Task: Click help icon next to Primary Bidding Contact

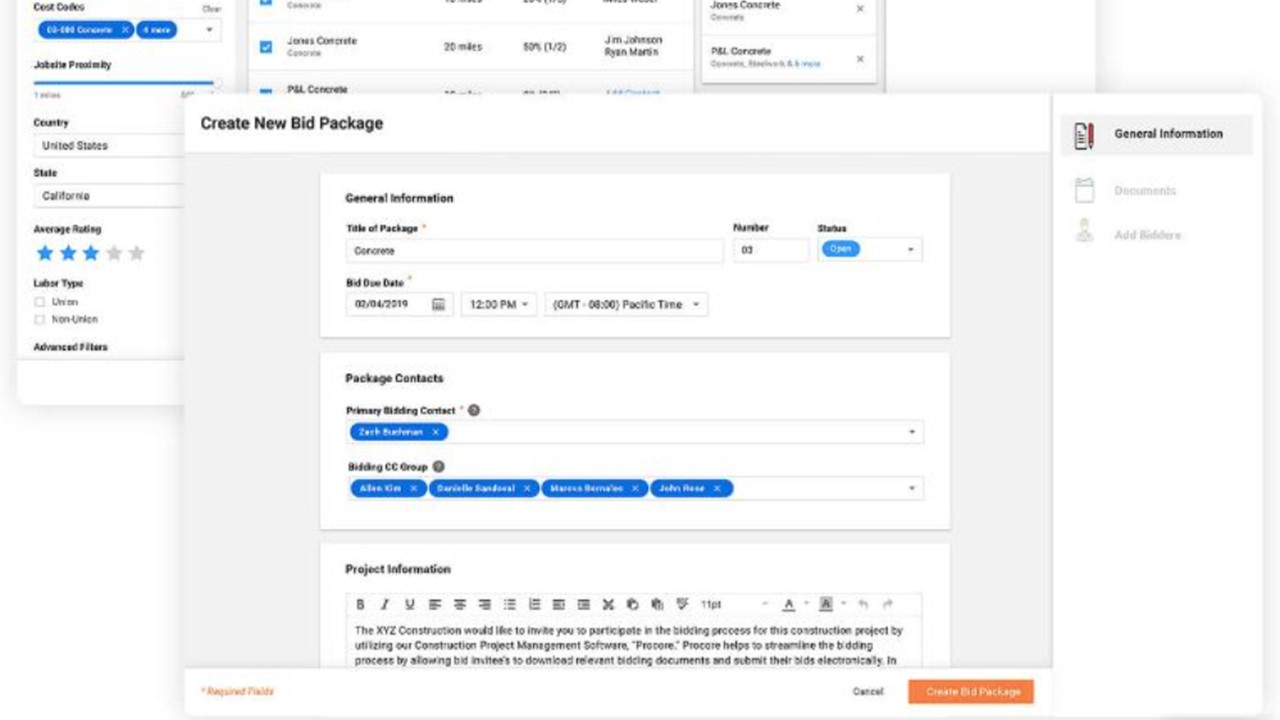Action: (x=474, y=410)
